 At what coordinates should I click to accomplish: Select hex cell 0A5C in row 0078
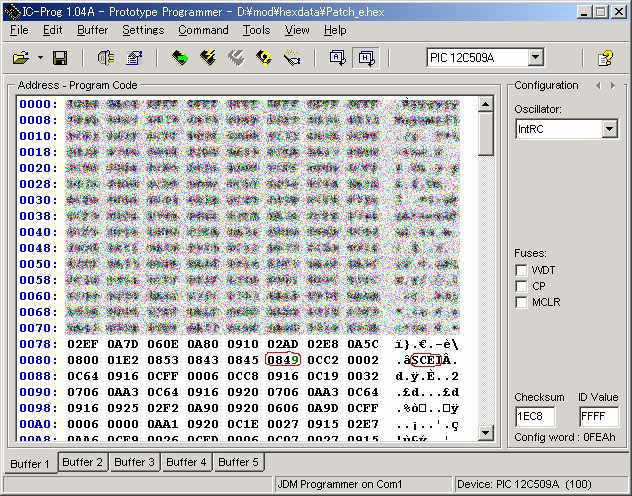pos(363,344)
